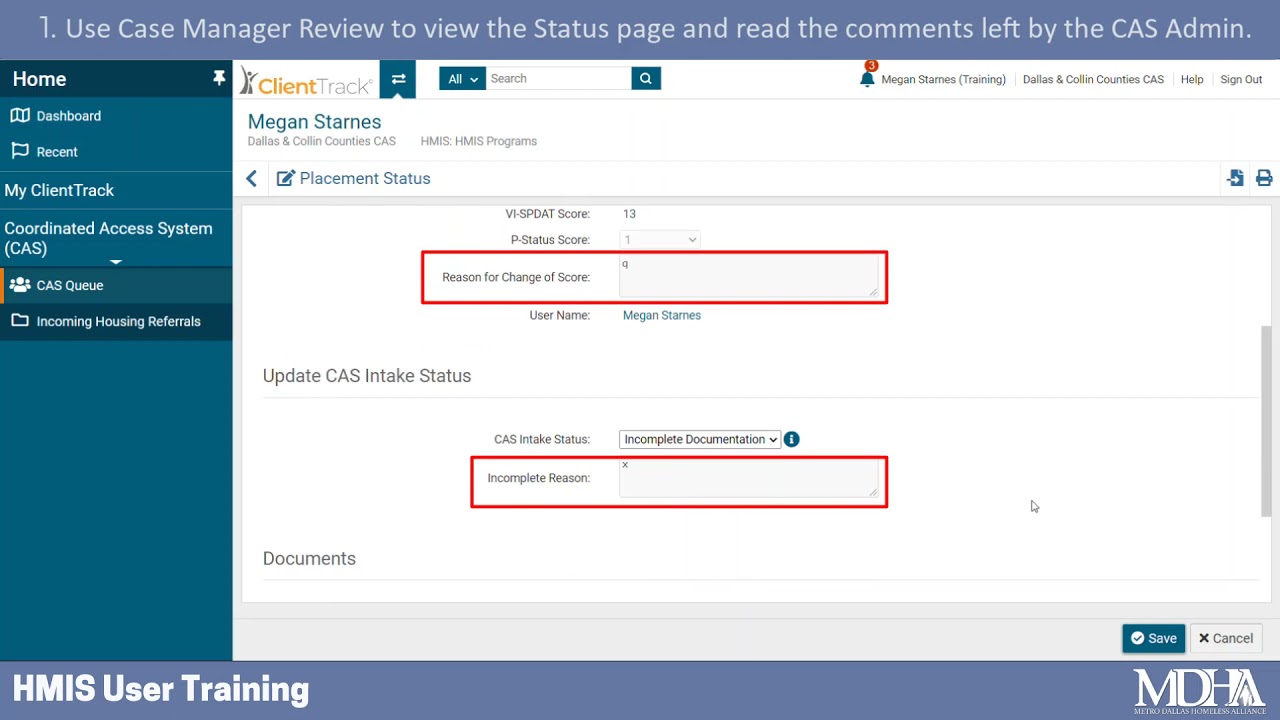This screenshot has width=1280, height=720.
Task: Select CAS Queue in the sidebar
Action: tap(70, 285)
